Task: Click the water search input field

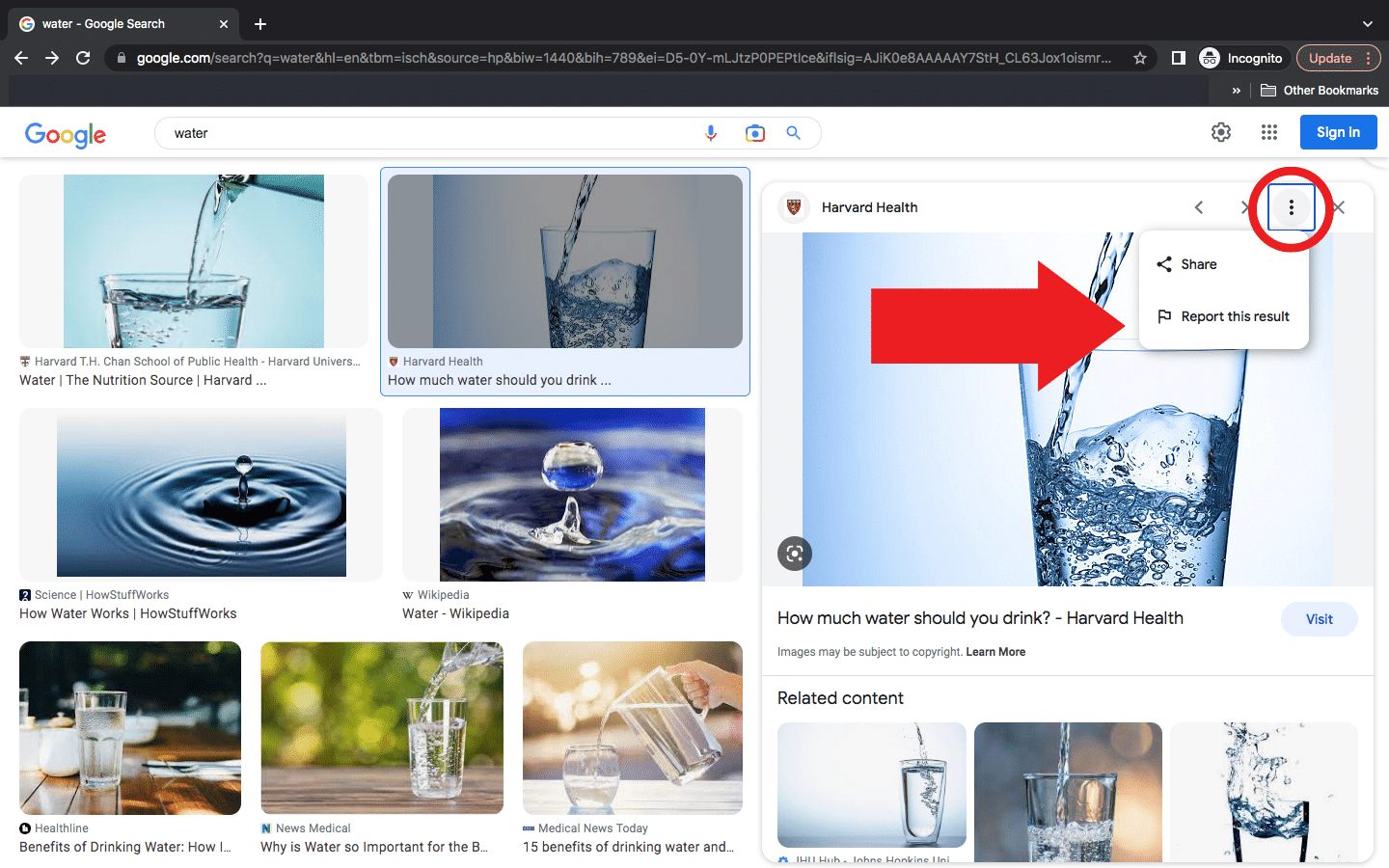Action: click(424, 133)
